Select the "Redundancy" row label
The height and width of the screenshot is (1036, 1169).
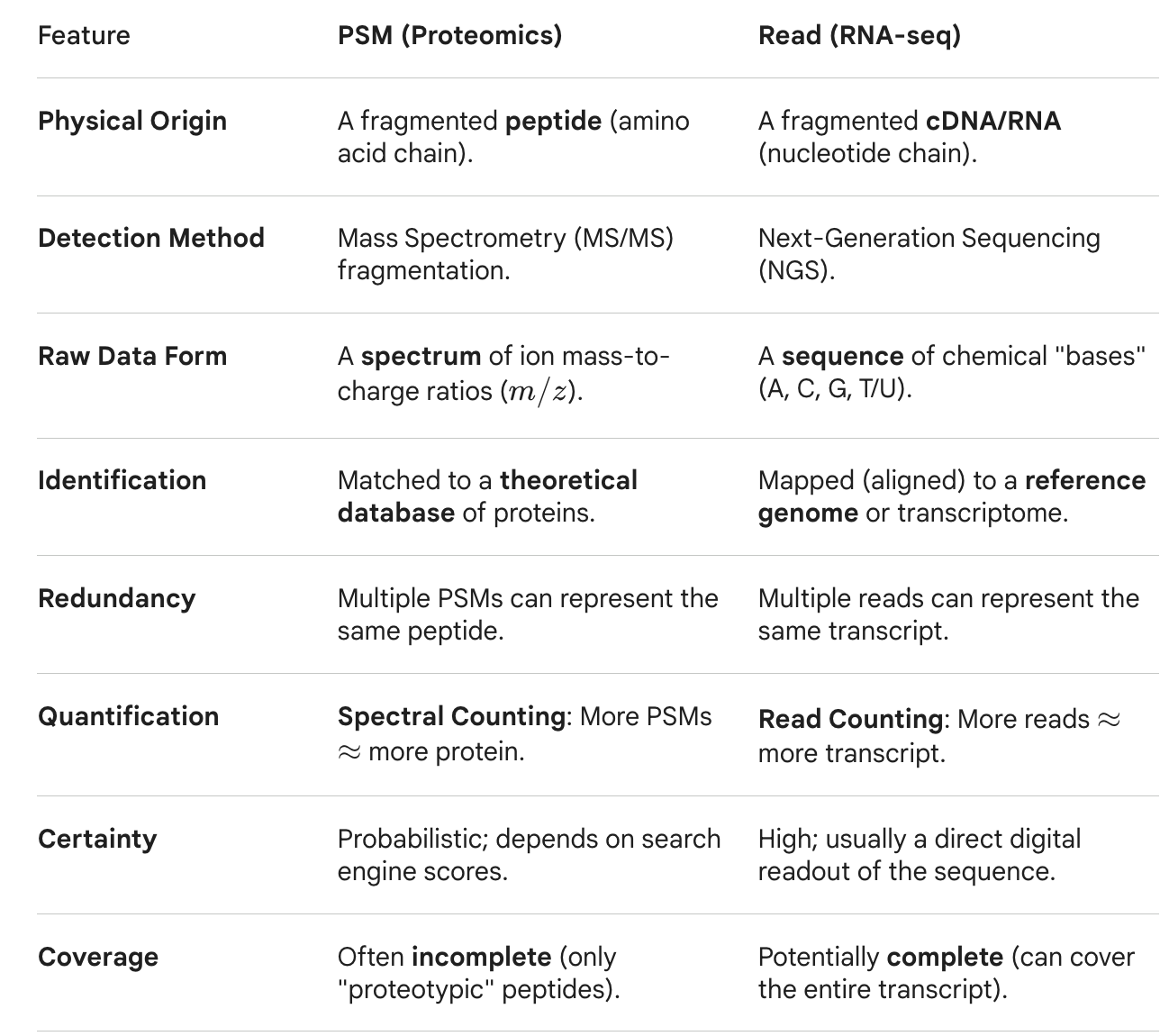point(116,598)
